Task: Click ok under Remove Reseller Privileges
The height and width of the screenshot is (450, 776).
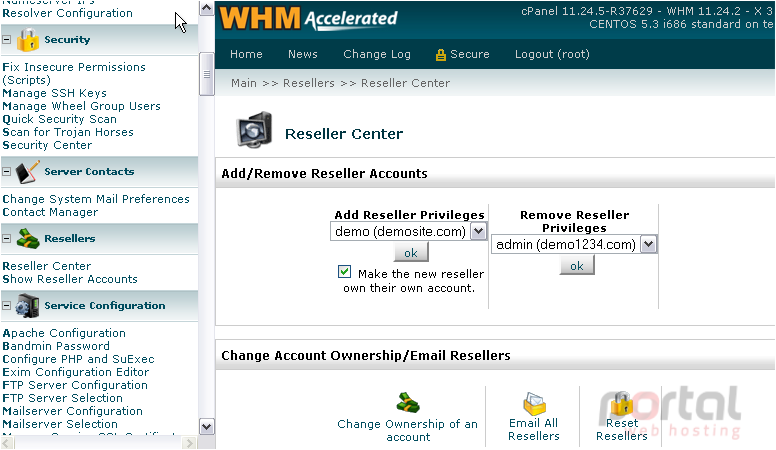Action: [x=577, y=266]
